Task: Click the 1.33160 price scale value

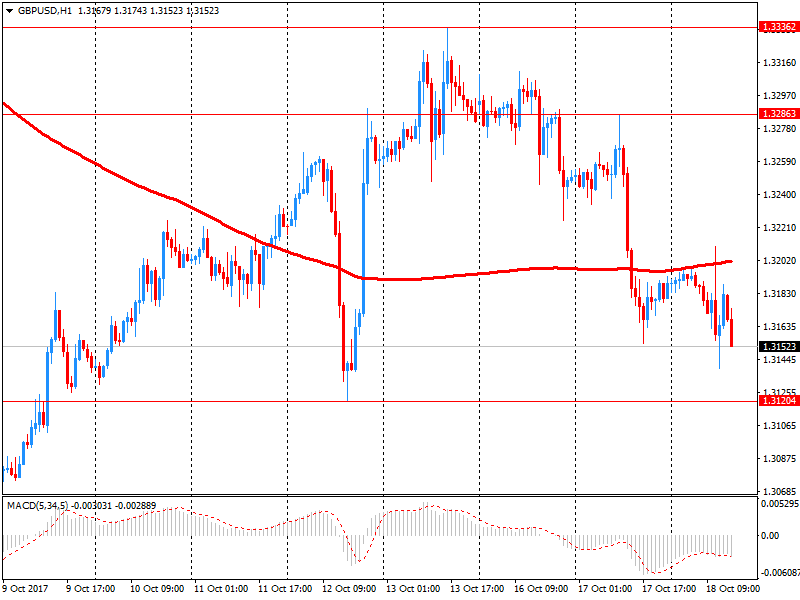Action: pyautogui.click(x=780, y=63)
